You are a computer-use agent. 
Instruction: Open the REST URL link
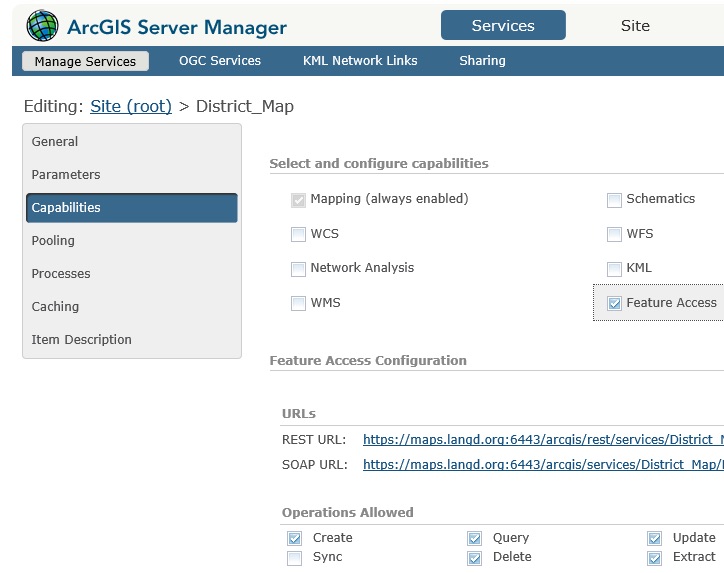coord(543,439)
